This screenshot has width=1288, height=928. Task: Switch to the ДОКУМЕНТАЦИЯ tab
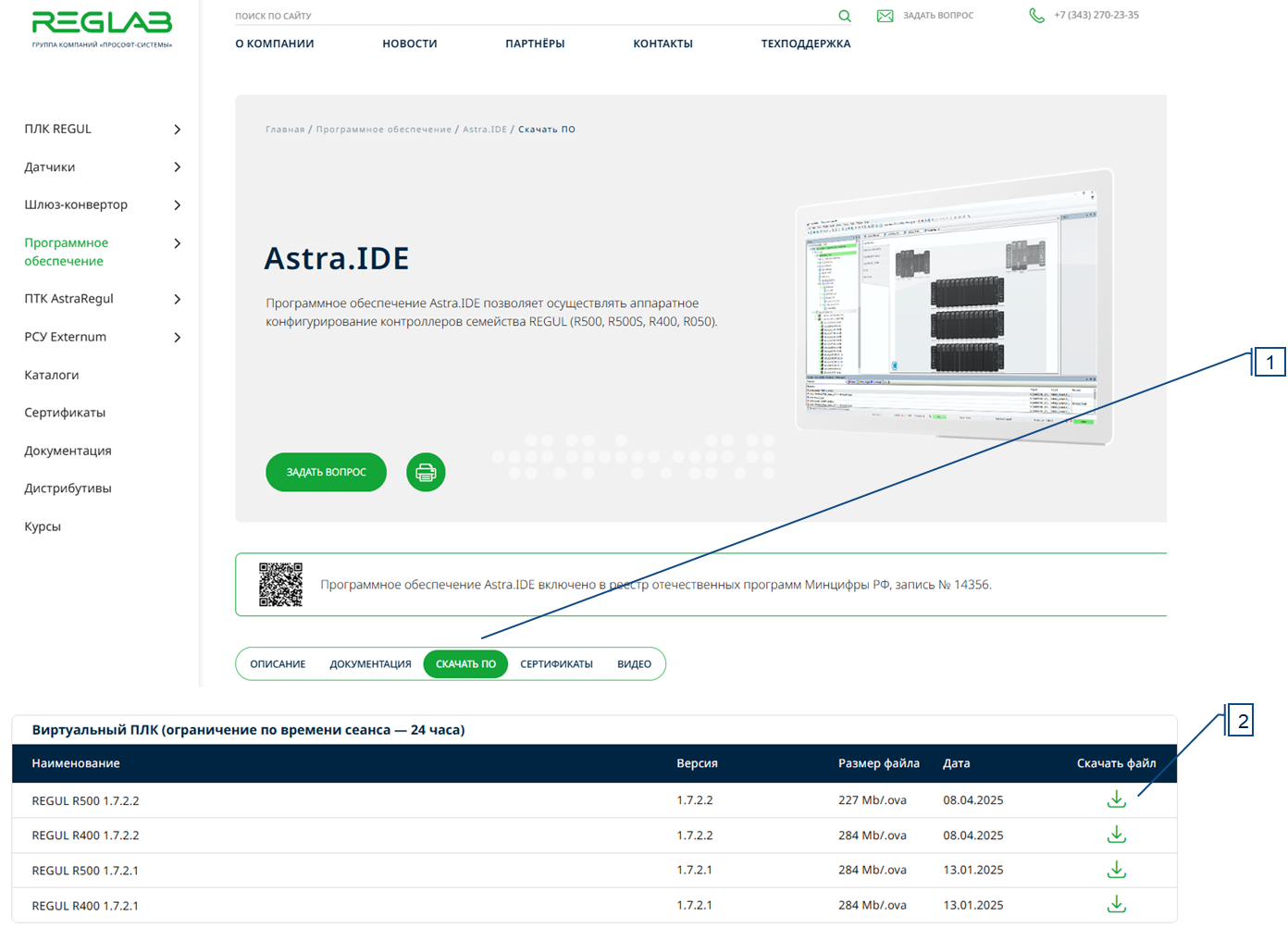[370, 664]
